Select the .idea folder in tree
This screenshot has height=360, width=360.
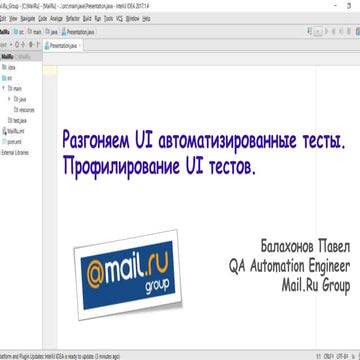(x=8, y=67)
